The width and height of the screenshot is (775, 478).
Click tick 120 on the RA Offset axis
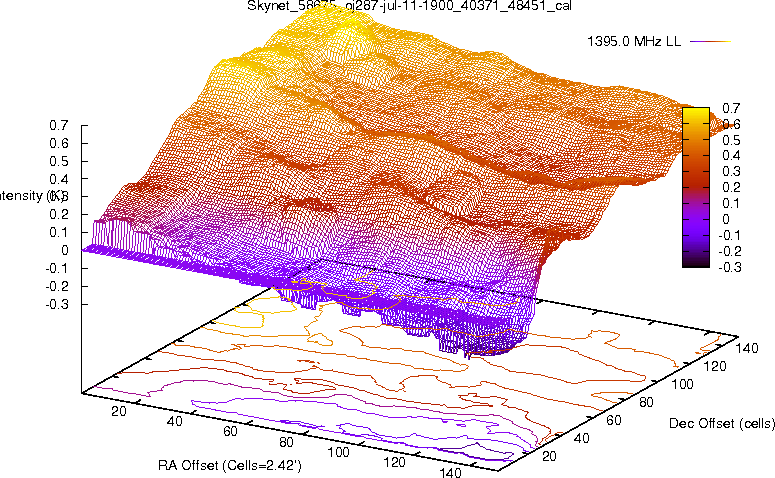394,462
